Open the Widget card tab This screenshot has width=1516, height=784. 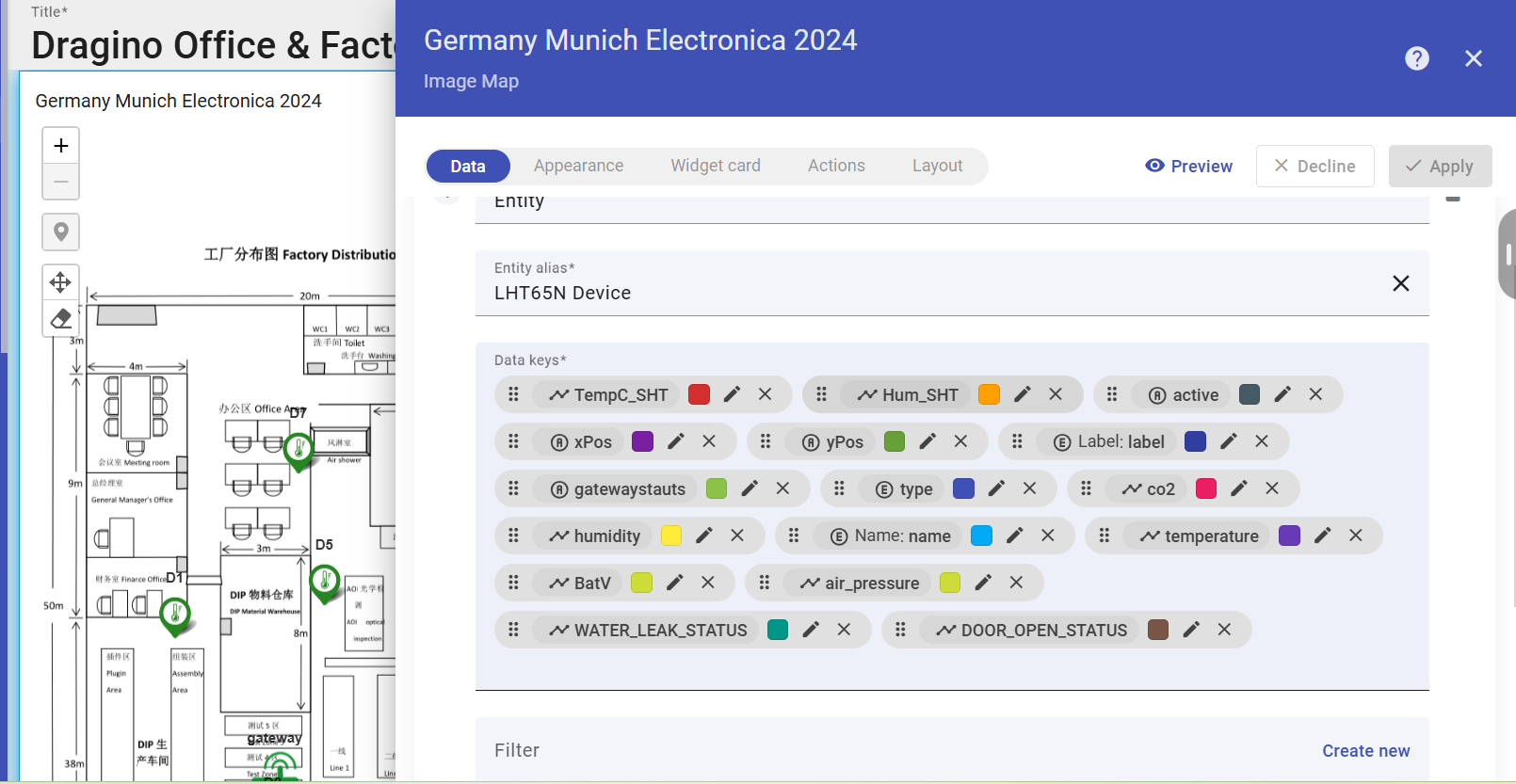(x=715, y=166)
